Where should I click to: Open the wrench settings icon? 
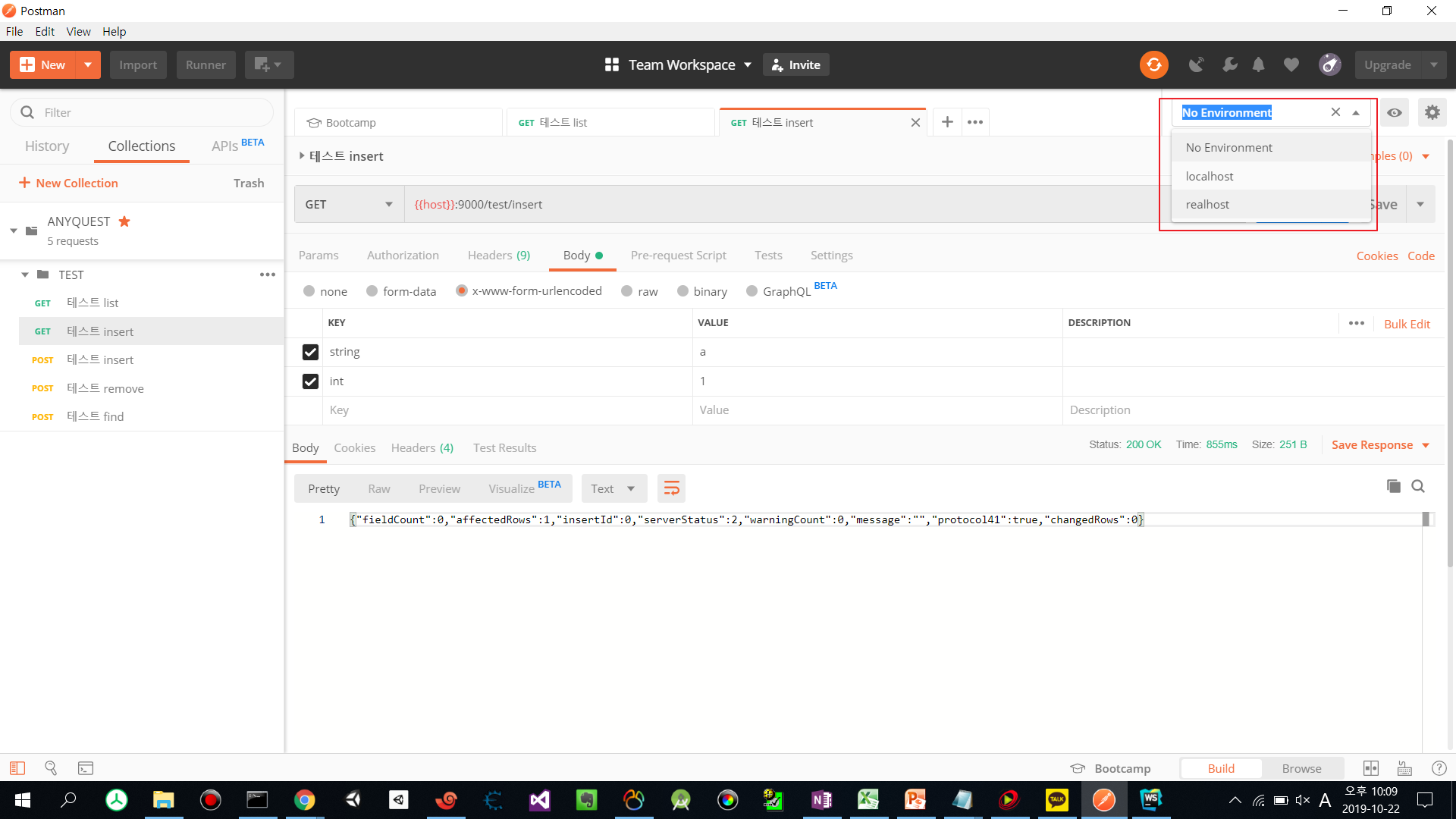1229,64
